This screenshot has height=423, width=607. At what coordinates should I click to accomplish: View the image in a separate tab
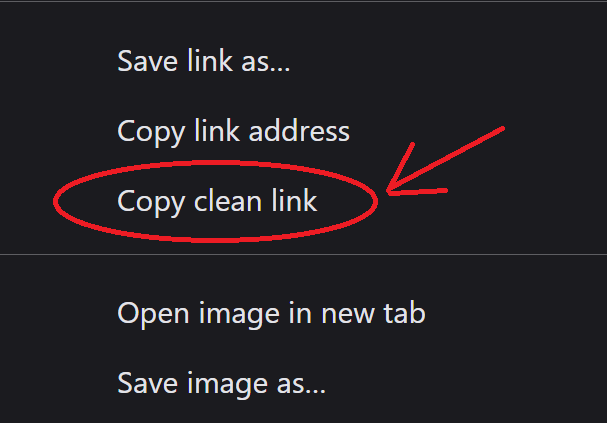tap(304, 313)
